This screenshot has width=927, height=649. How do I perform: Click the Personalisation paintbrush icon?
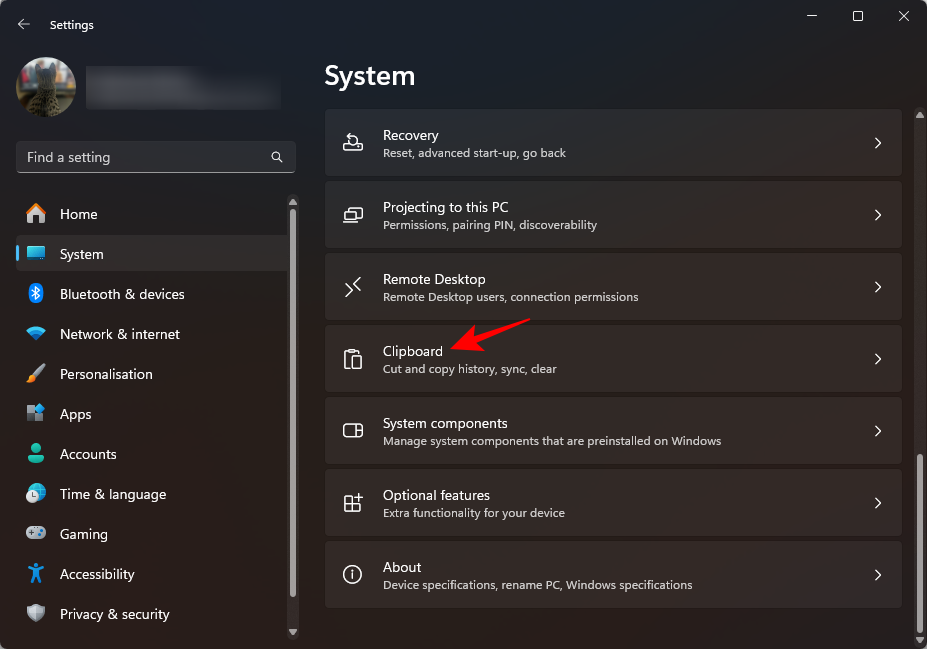click(x=36, y=374)
